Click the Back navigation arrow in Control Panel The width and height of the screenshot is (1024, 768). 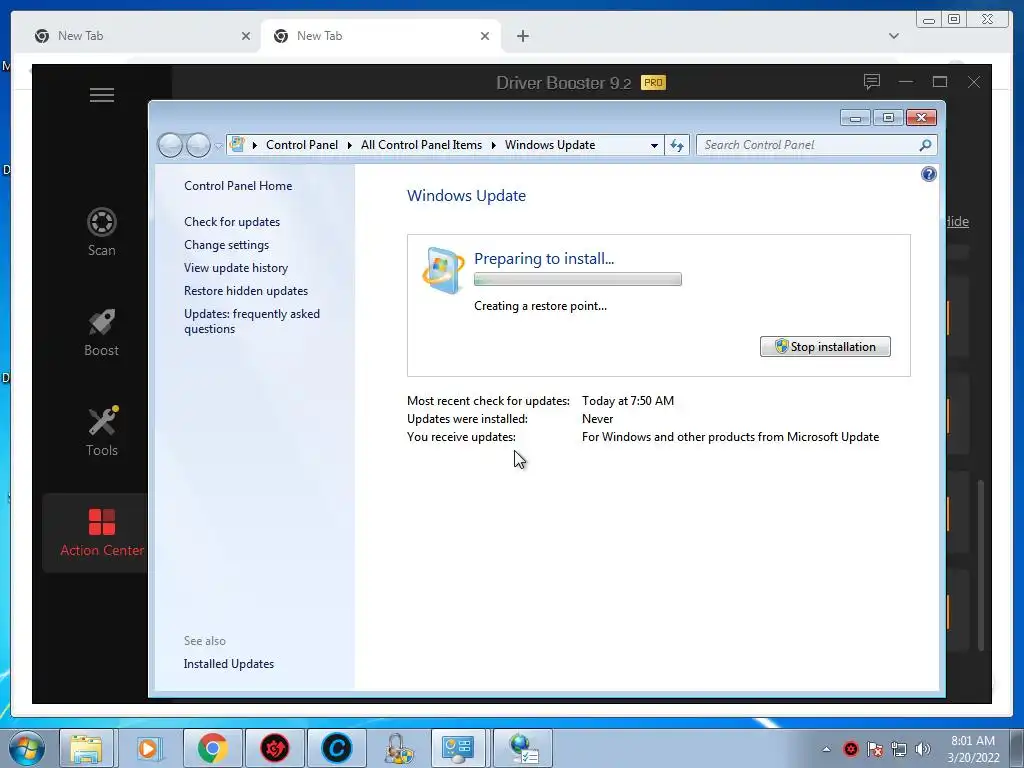pos(170,145)
